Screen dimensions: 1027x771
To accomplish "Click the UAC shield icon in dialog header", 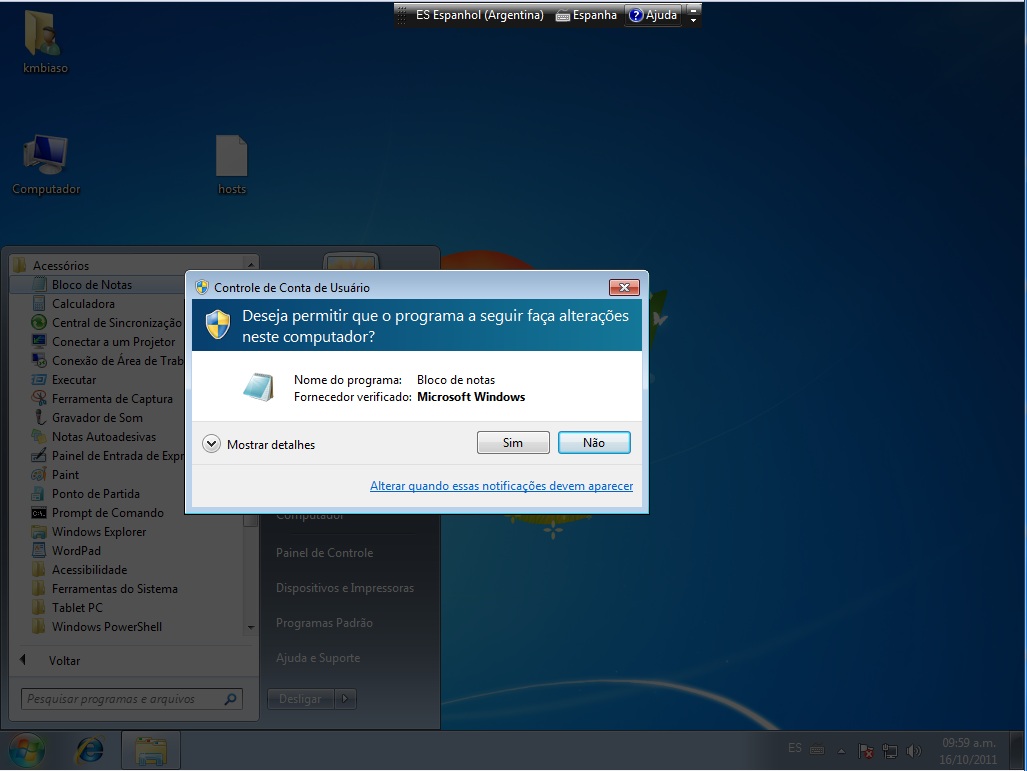I will coord(218,325).
